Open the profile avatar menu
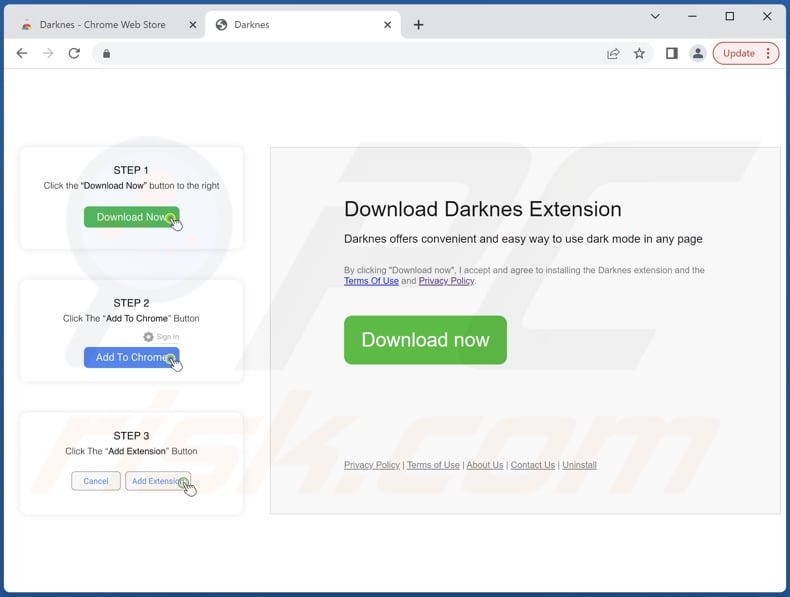 click(698, 53)
